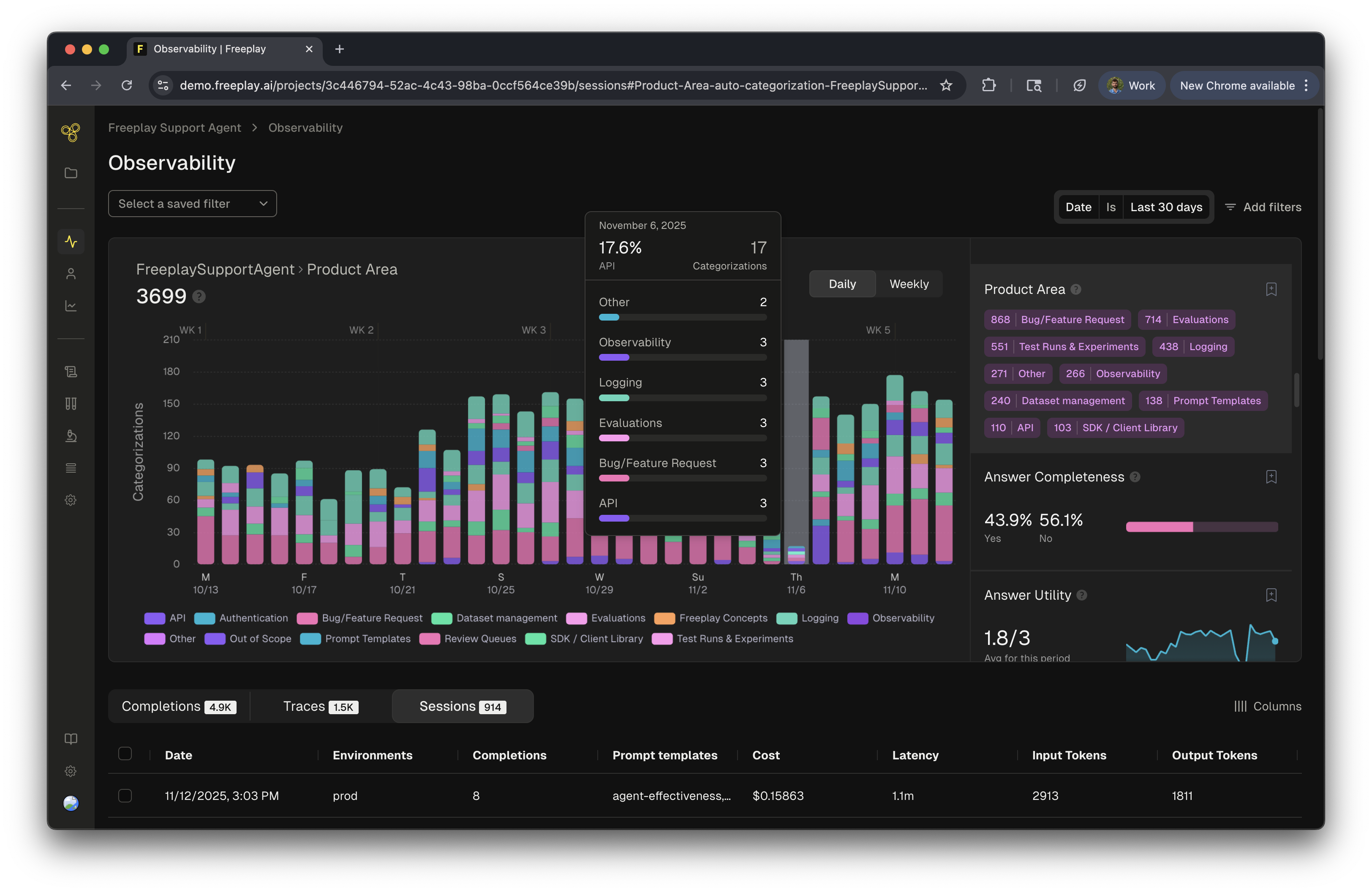Click the Freeplay logo icon in sidebar
This screenshot has width=1372, height=892.
[70, 133]
